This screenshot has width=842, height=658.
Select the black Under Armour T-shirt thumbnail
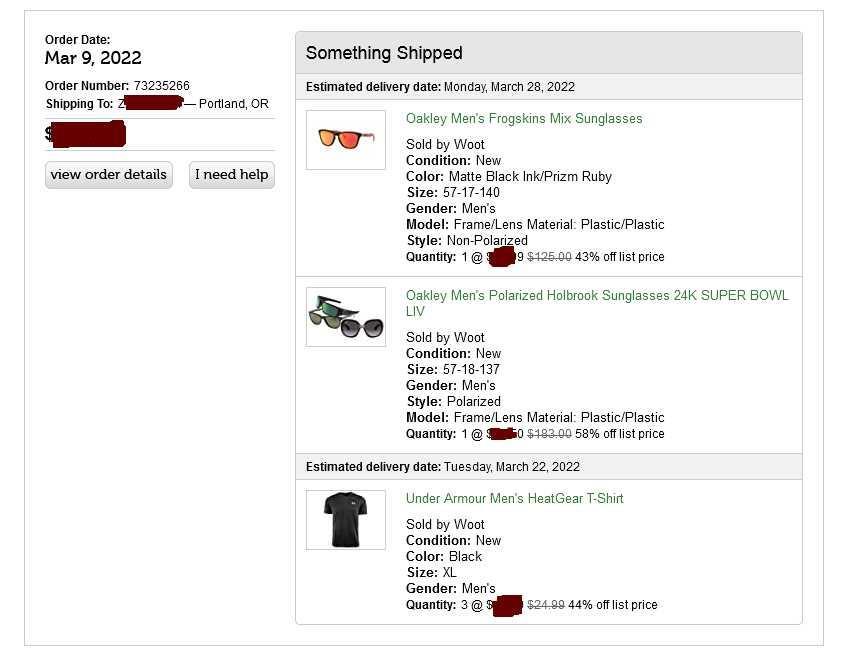click(346, 520)
